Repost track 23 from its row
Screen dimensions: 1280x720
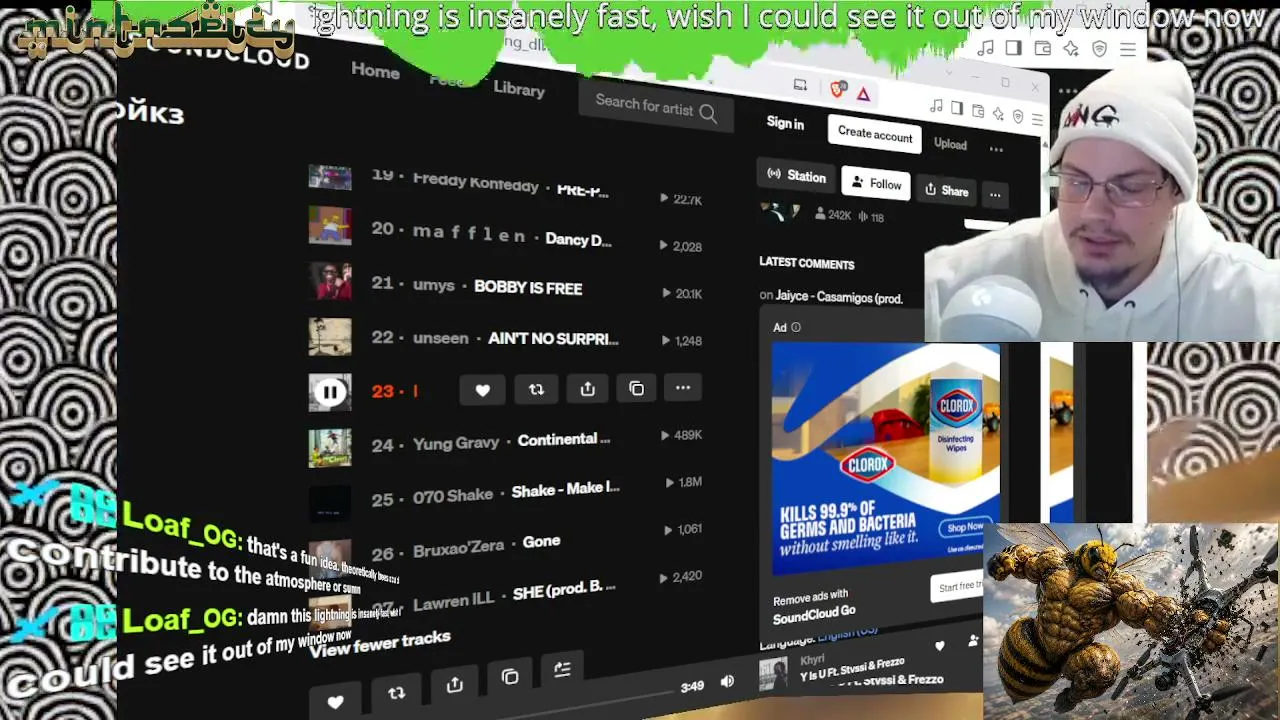536,389
